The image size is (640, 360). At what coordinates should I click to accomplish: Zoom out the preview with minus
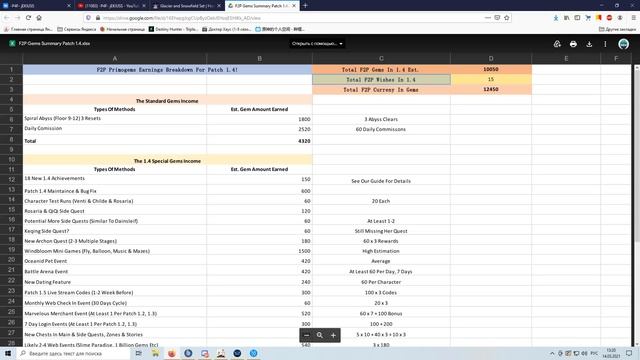click(307, 335)
